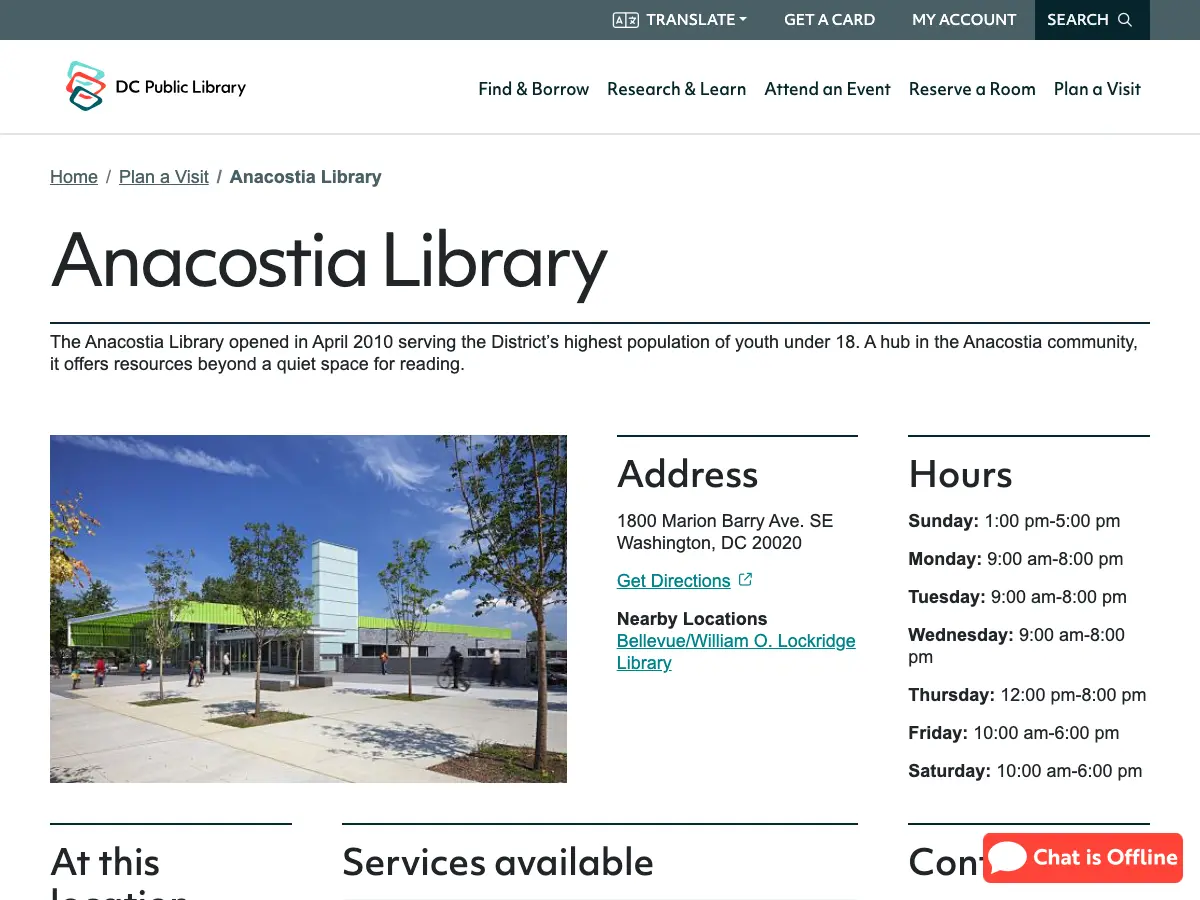Click the Saturday hours row
The image size is (1200, 900).
pyautogui.click(x=1025, y=771)
